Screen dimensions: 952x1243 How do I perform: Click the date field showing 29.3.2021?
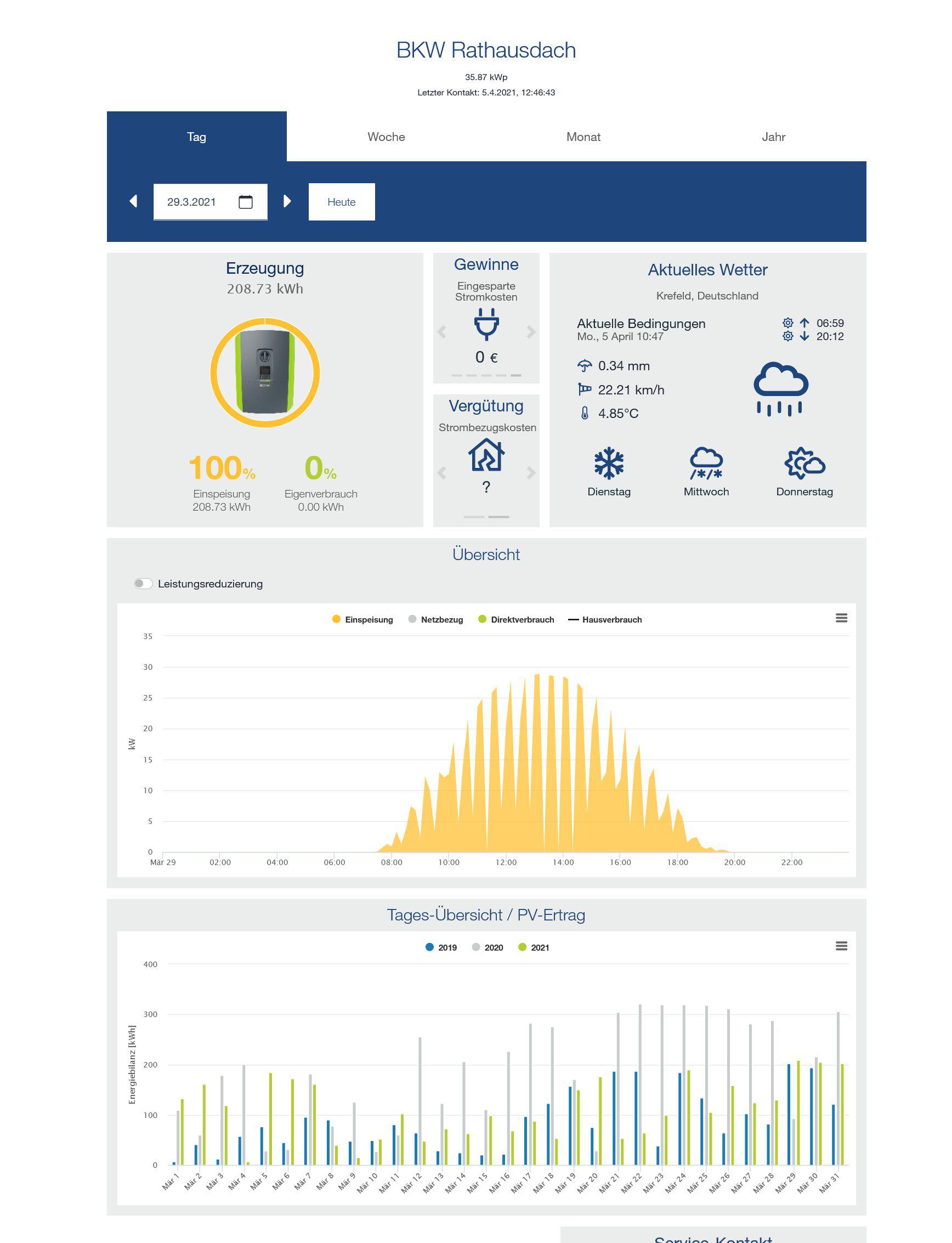(210, 202)
